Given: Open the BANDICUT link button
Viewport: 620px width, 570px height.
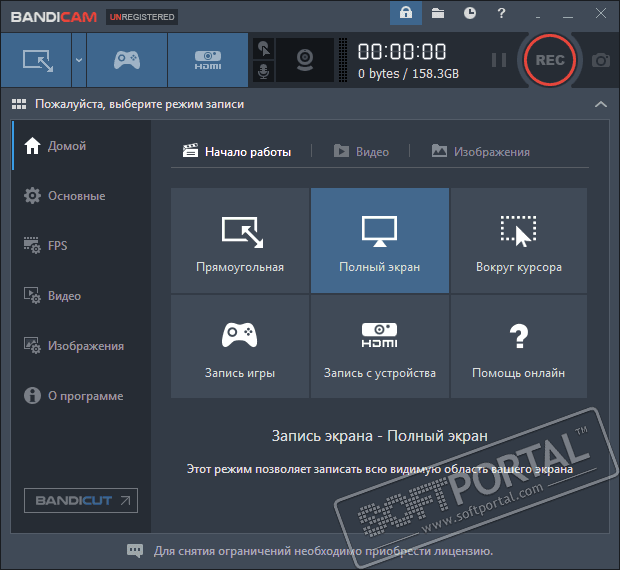Looking at the screenshot, I should pyautogui.click(x=81, y=500).
